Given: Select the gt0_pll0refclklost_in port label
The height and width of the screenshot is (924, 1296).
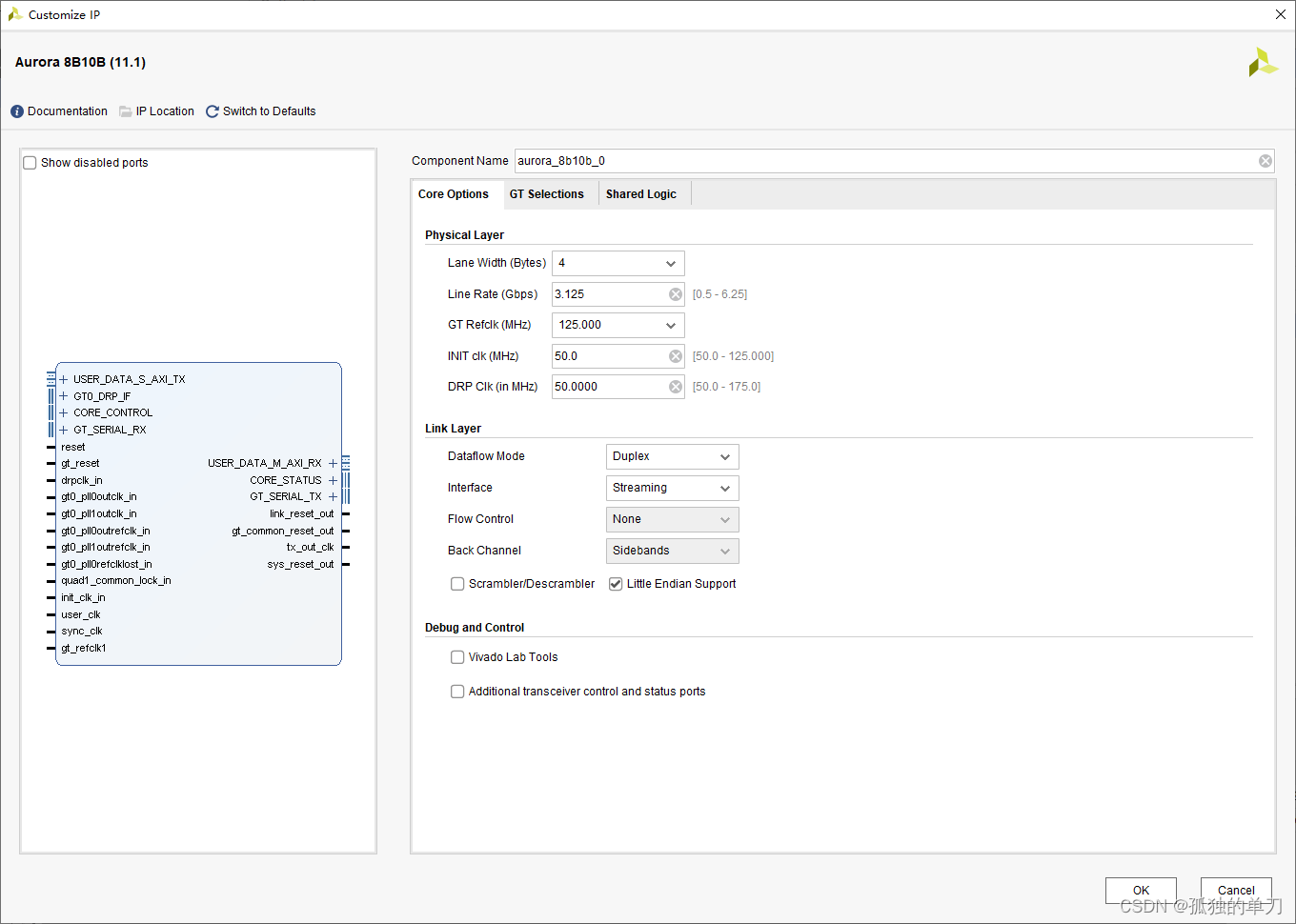Looking at the screenshot, I should pyautogui.click(x=107, y=564).
